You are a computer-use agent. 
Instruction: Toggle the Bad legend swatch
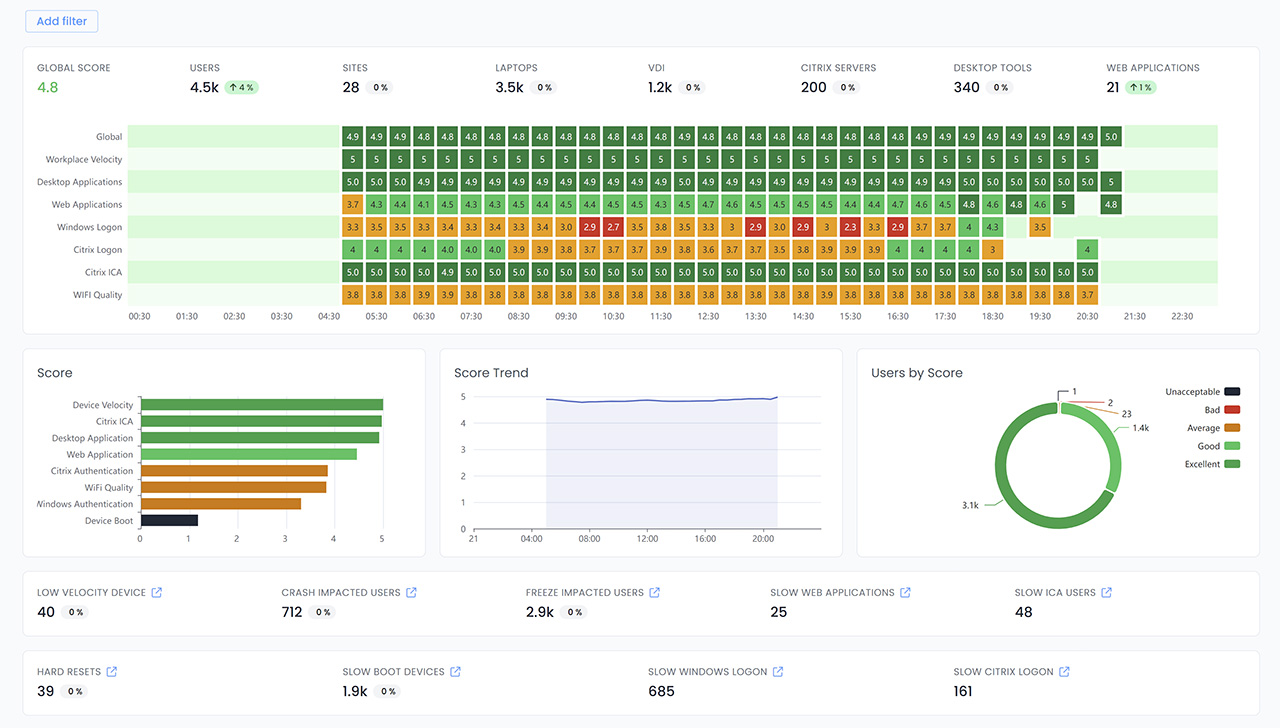(x=1232, y=410)
